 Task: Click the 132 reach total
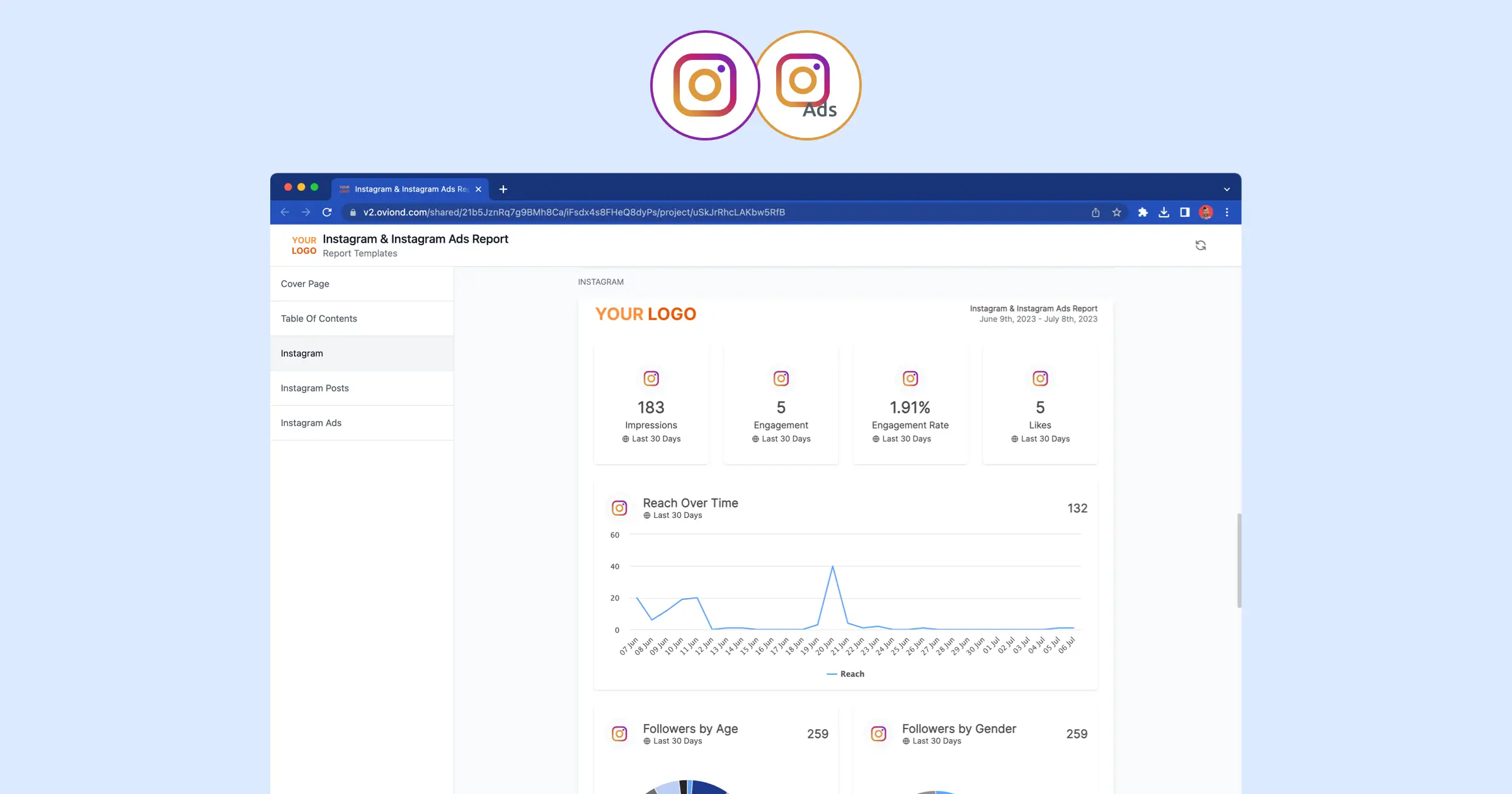coord(1077,508)
